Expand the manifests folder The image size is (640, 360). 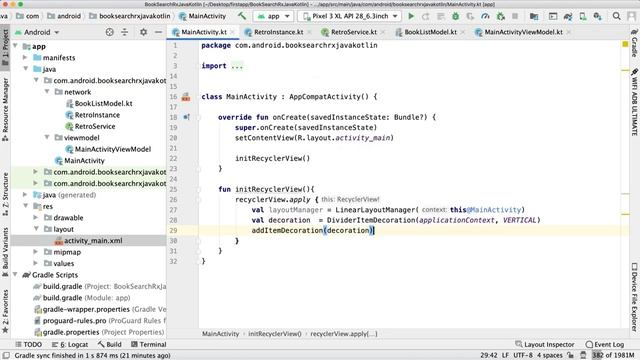[x=25, y=58]
